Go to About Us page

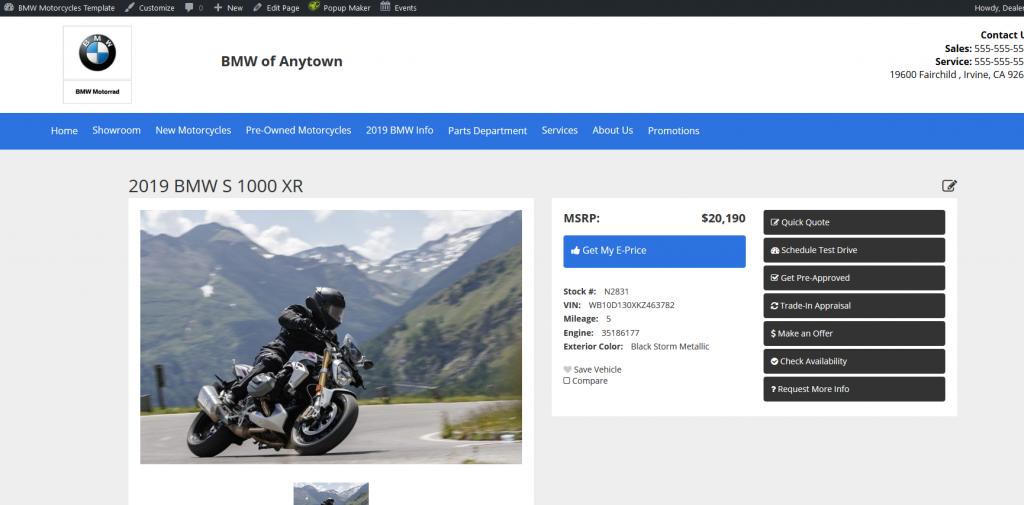[x=613, y=131]
